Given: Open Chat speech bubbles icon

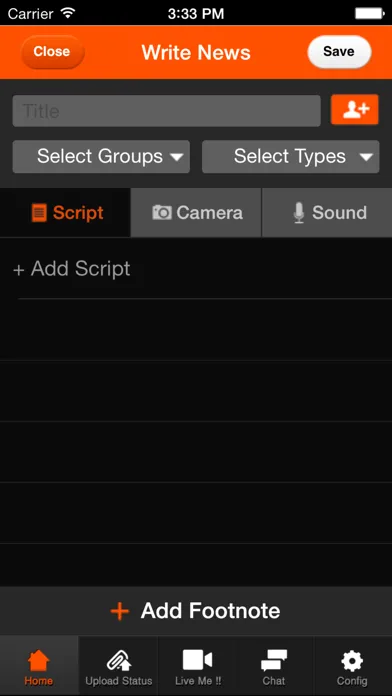Looking at the screenshot, I should pos(274,660).
